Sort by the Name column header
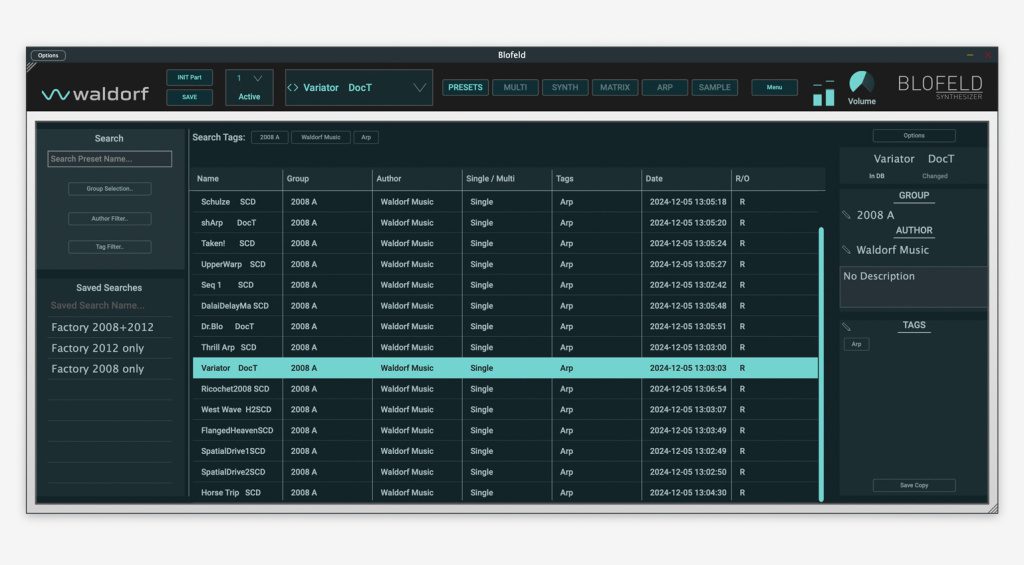Image resolution: width=1024 pixels, height=565 pixels. pyautogui.click(x=237, y=178)
